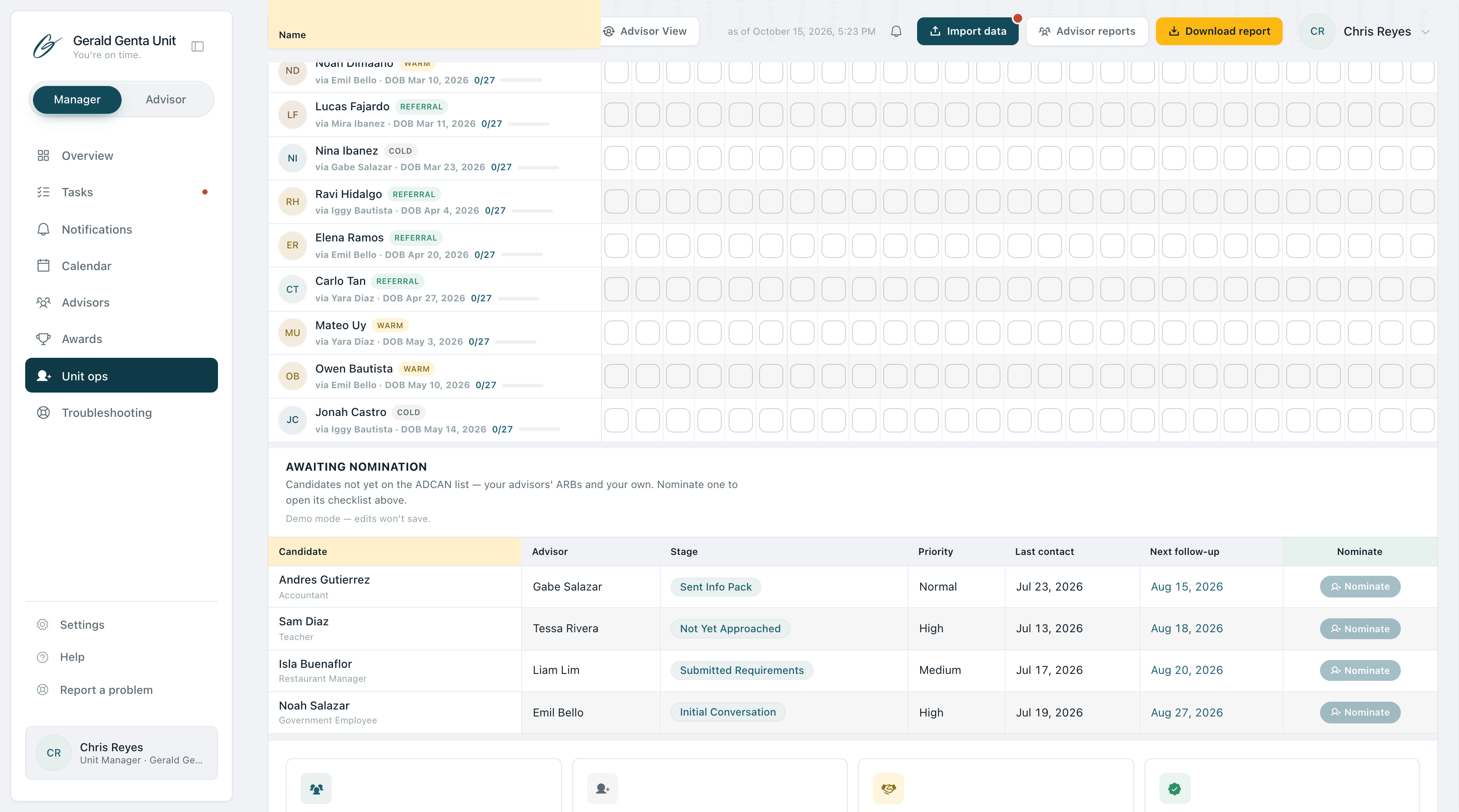The width and height of the screenshot is (1459, 812).
Task: Open Overview from the sidebar
Action: (x=121, y=156)
